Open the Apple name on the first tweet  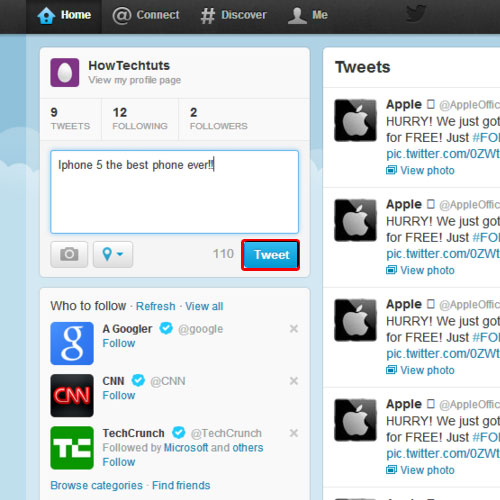coord(404,104)
